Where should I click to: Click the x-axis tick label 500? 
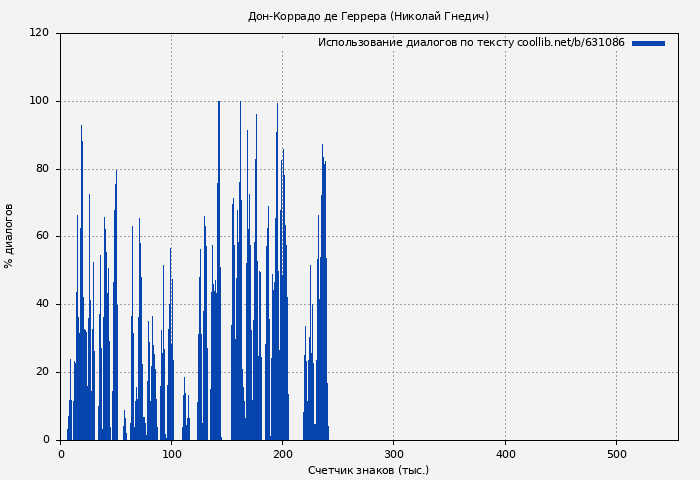pos(616,454)
